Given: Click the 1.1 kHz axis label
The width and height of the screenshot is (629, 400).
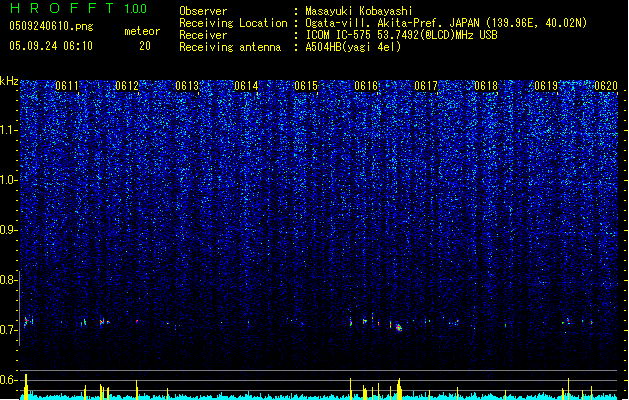Looking at the screenshot, I should click(8, 130).
